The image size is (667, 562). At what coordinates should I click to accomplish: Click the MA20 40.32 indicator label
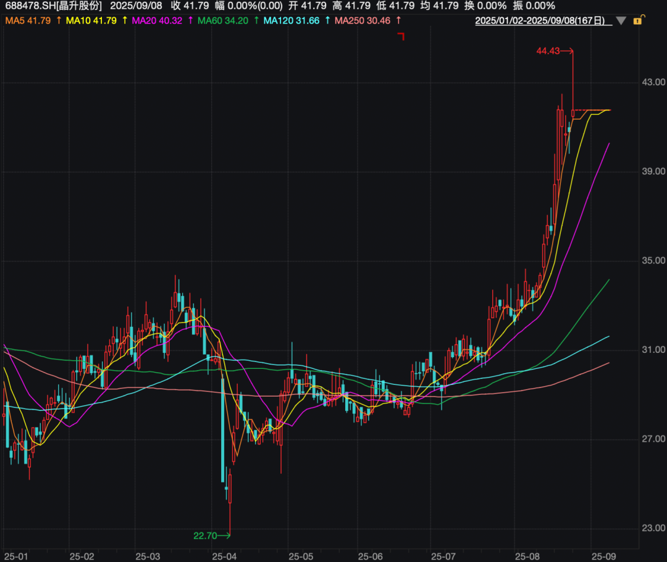pyautogui.click(x=158, y=20)
